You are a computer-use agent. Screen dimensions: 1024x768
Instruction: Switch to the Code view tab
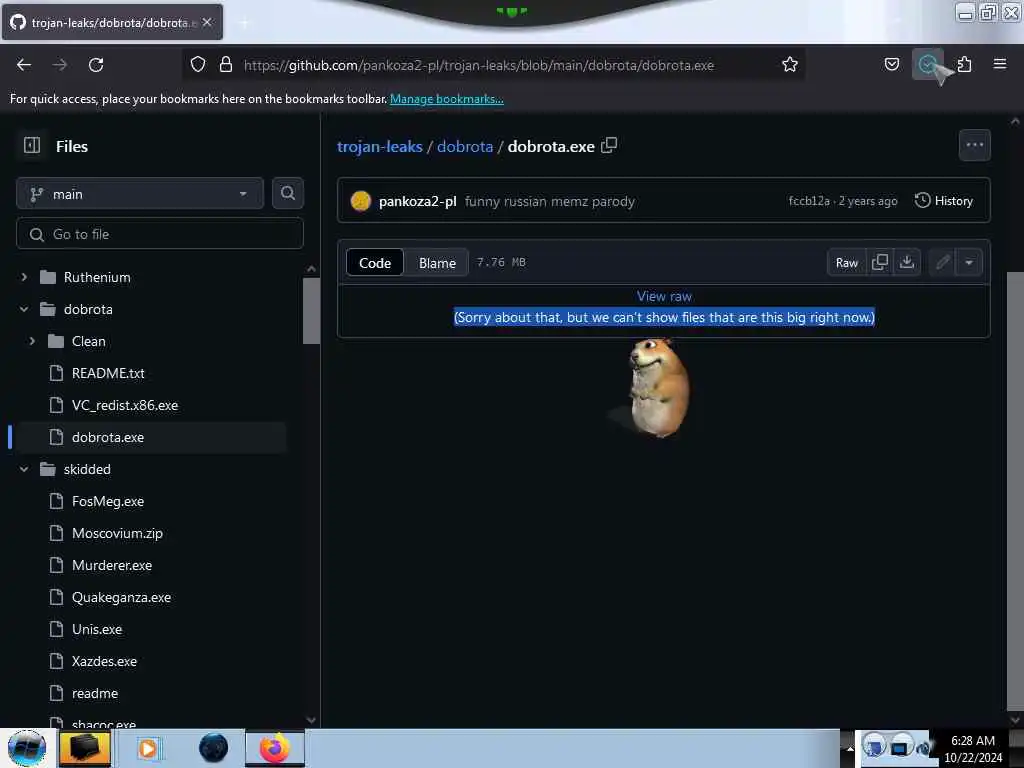click(x=375, y=263)
